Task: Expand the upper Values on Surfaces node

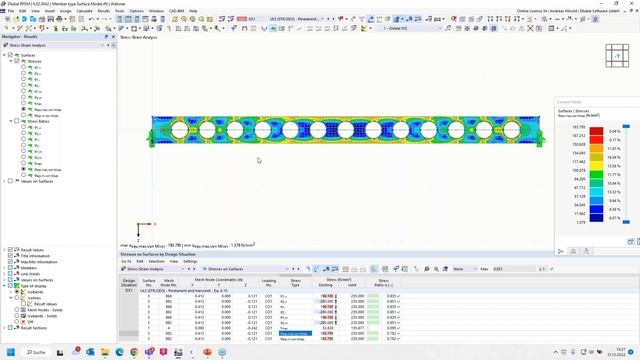Action: click(x=4, y=181)
